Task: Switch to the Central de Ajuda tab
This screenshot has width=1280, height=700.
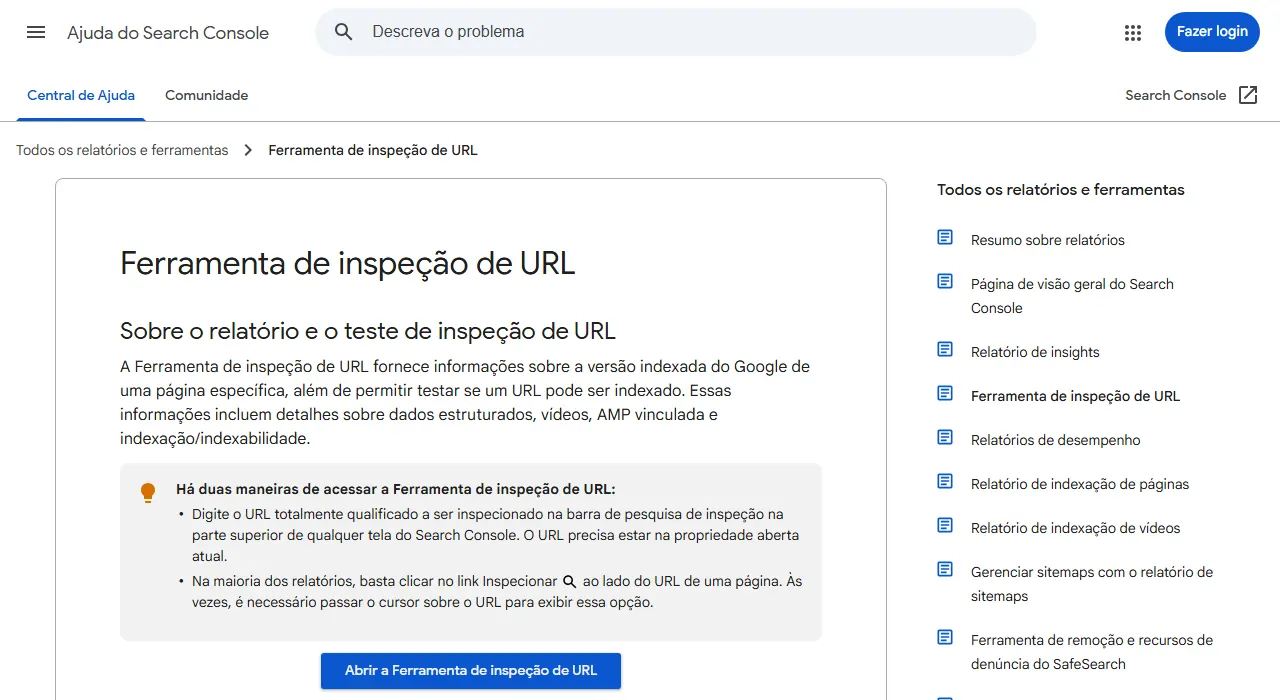Action: point(81,96)
